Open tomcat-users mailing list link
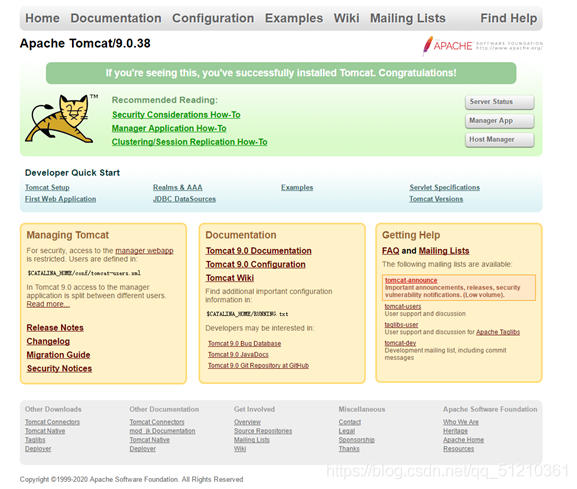Screen dimensions: 577x489 403,306
